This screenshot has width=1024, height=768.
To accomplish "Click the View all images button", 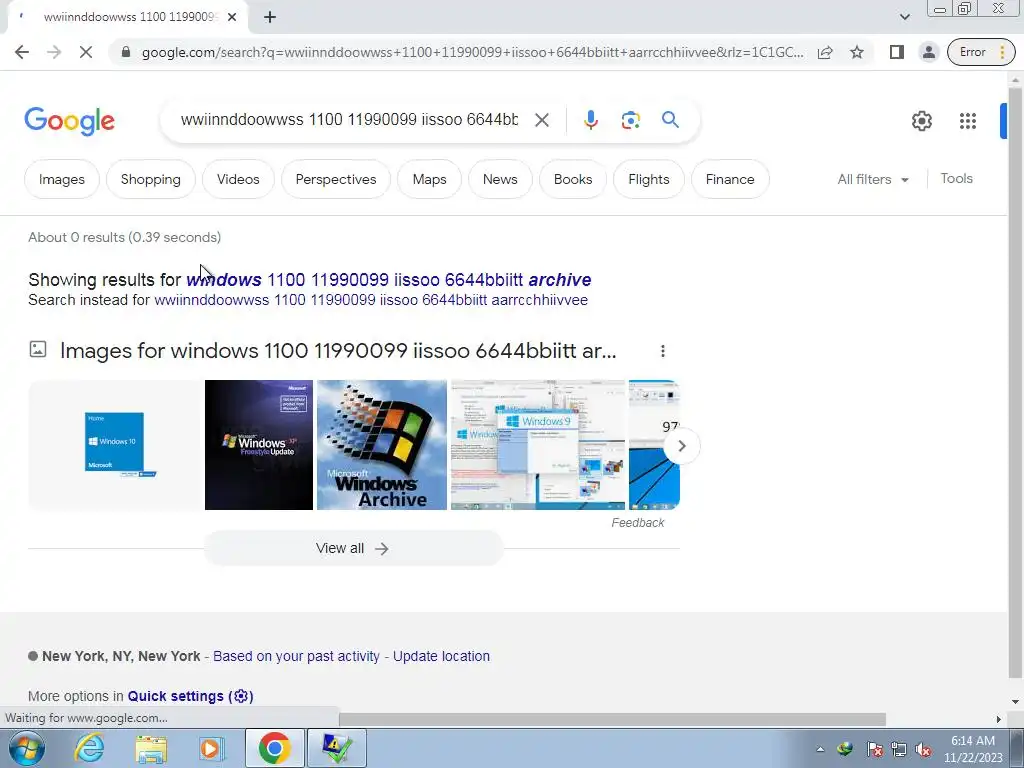I will pos(353,549).
